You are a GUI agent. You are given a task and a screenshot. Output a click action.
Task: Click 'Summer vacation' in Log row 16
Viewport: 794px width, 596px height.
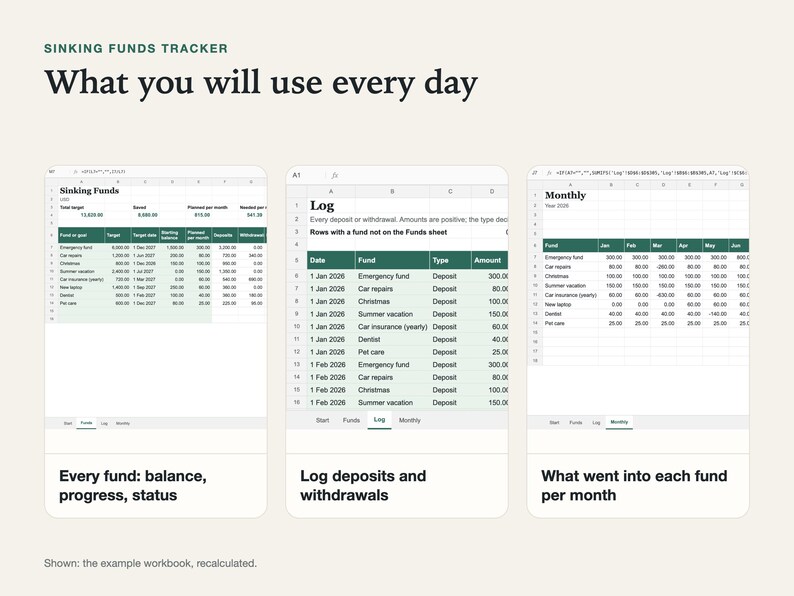click(x=385, y=403)
